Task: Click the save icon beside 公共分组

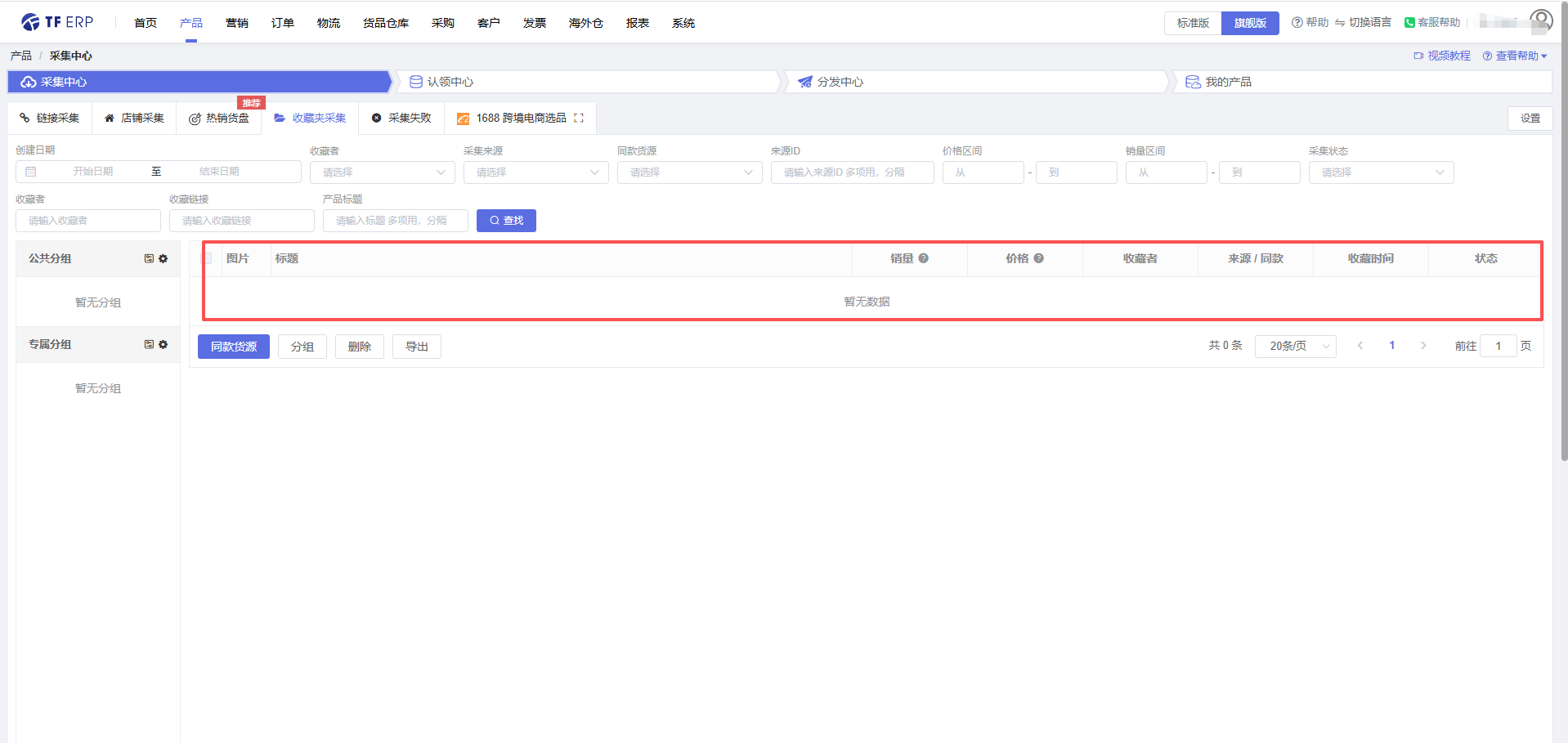Action: (x=149, y=258)
